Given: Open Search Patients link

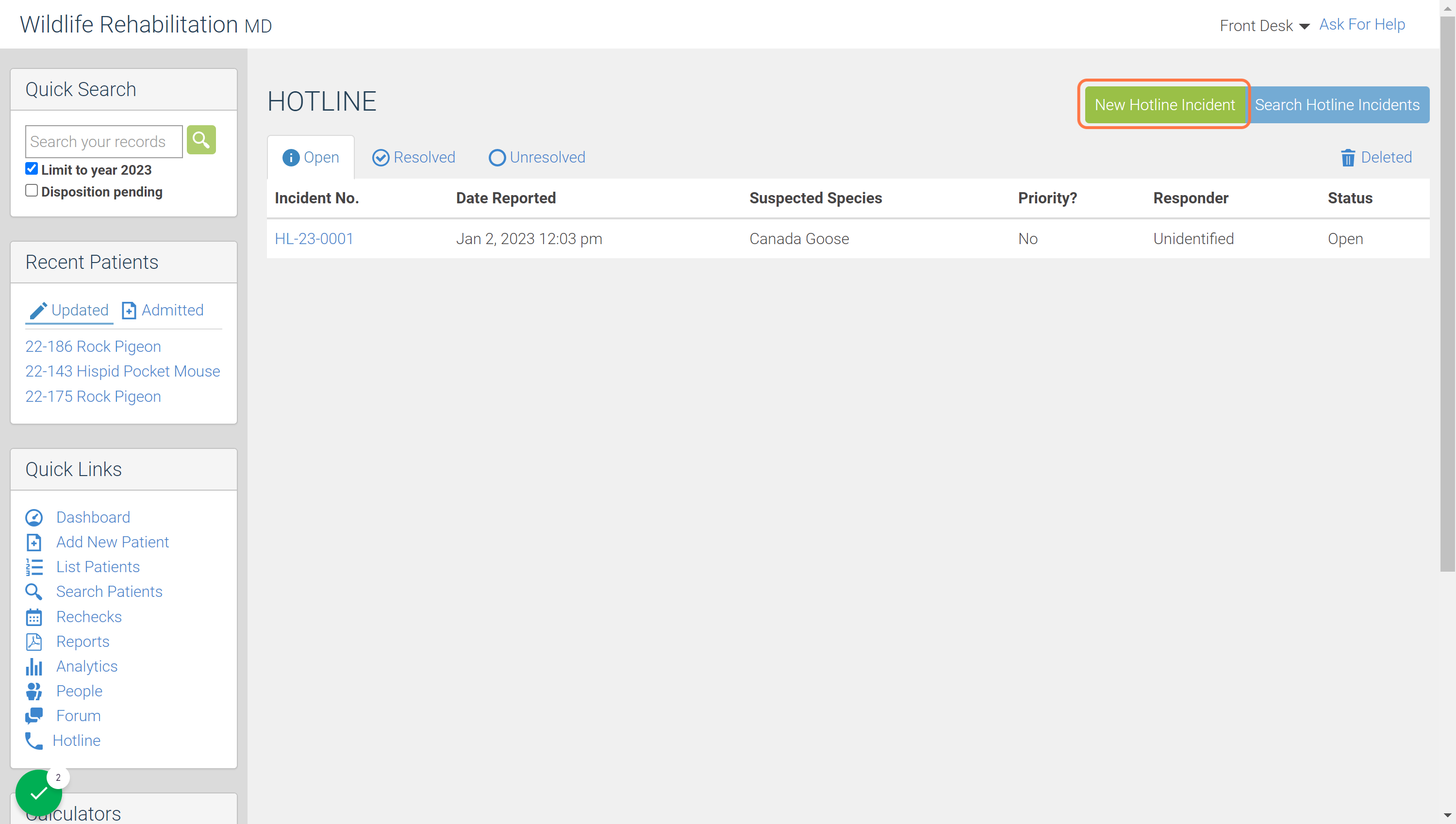Looking at the screenshot, I should (109, 592).
